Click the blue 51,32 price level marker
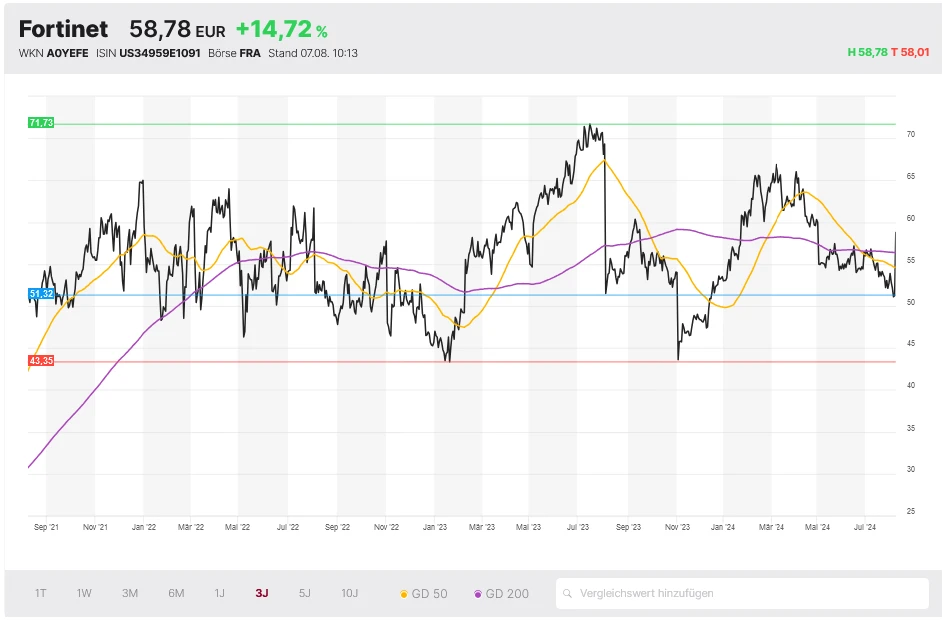This screenshot has height=625, width=943. point(41,294)
